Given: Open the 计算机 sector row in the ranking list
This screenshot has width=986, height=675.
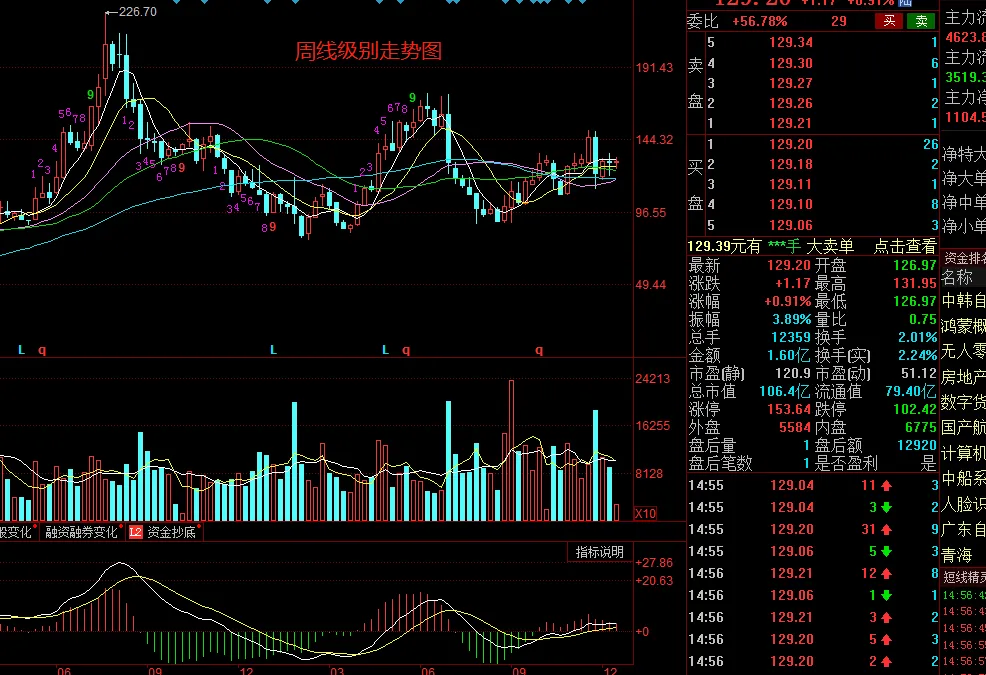Looking at the screenshot, I should click(963, 453).
